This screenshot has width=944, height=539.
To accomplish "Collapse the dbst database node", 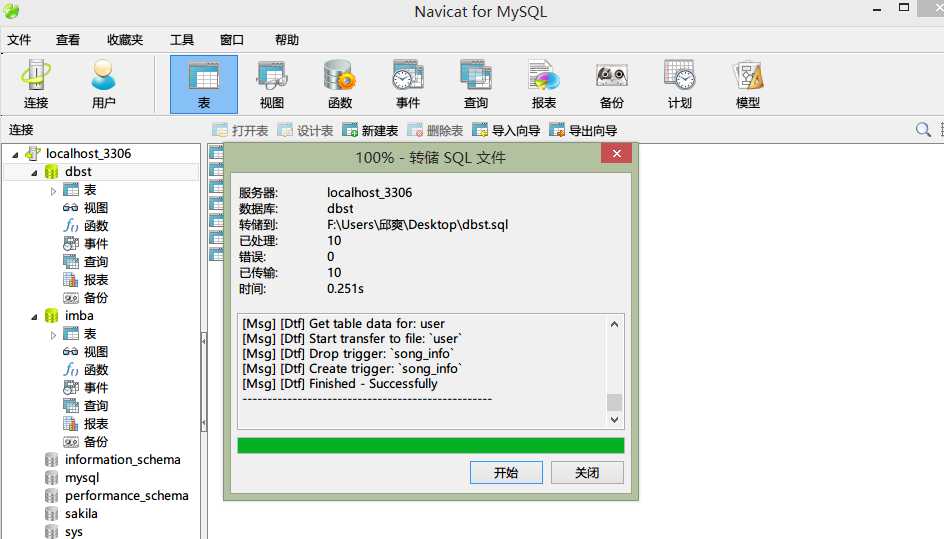I will tap(34, 173).
